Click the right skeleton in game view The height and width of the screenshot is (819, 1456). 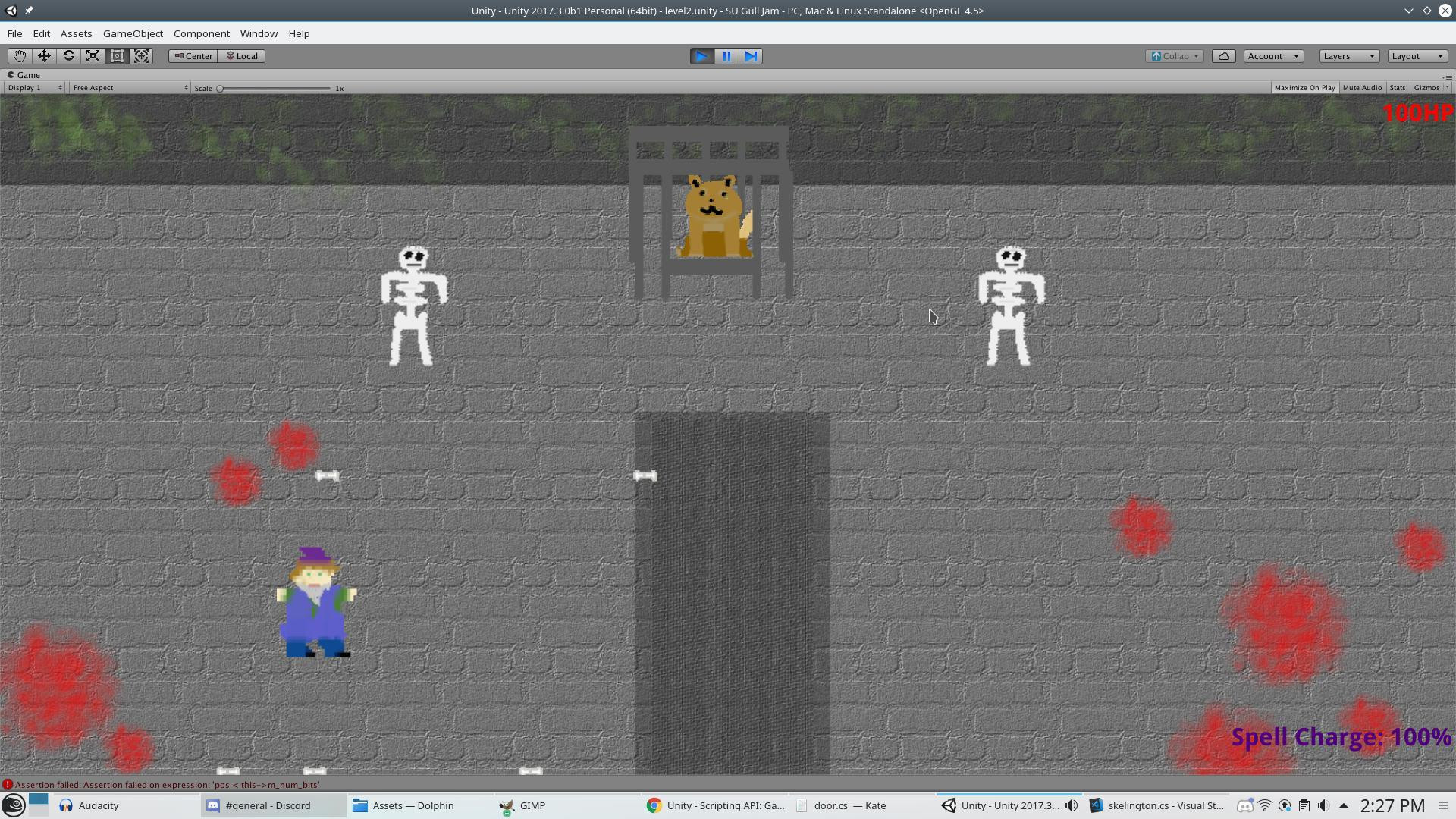pos(1011,306)
